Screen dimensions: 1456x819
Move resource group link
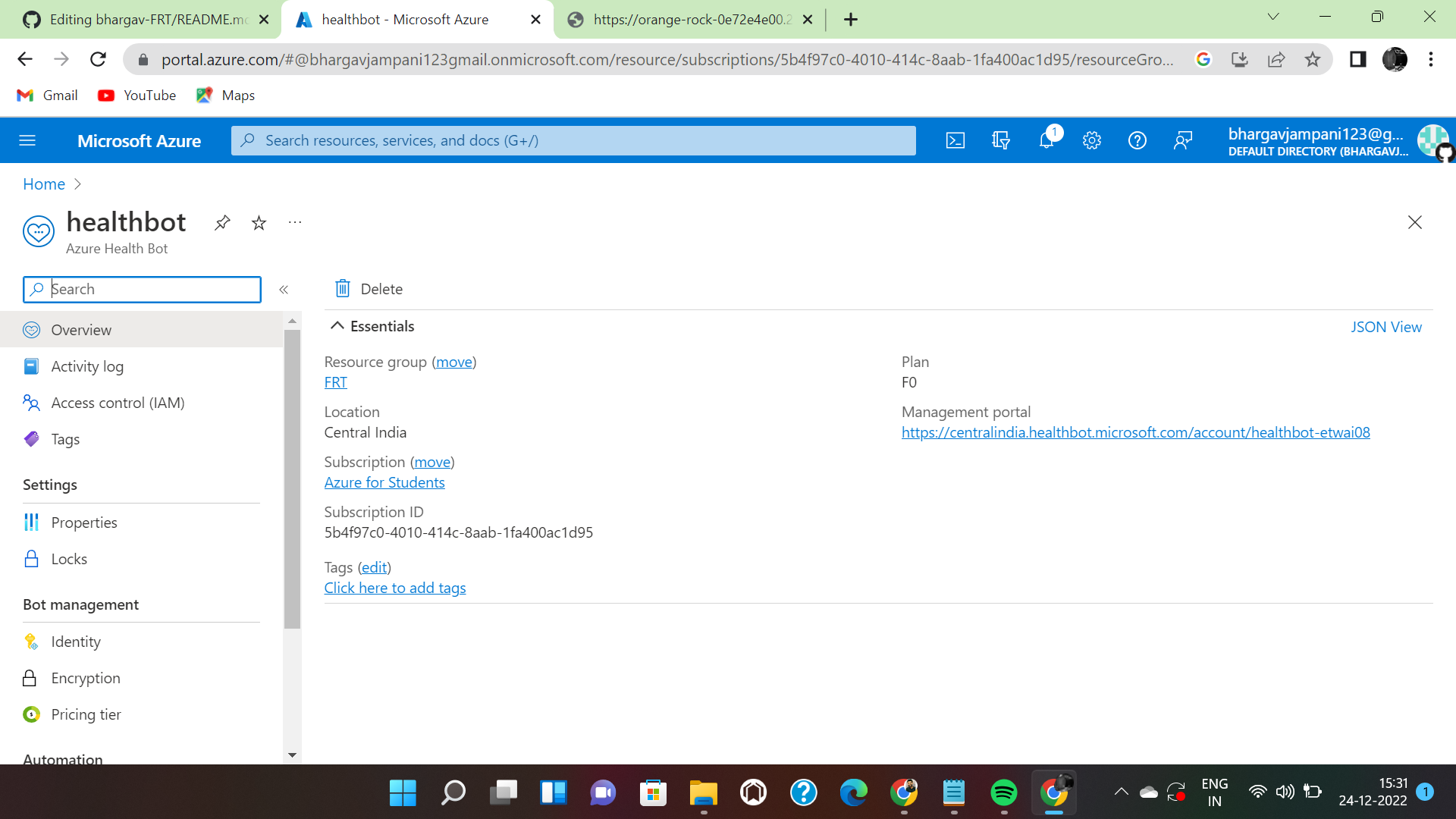coord(454,362)
